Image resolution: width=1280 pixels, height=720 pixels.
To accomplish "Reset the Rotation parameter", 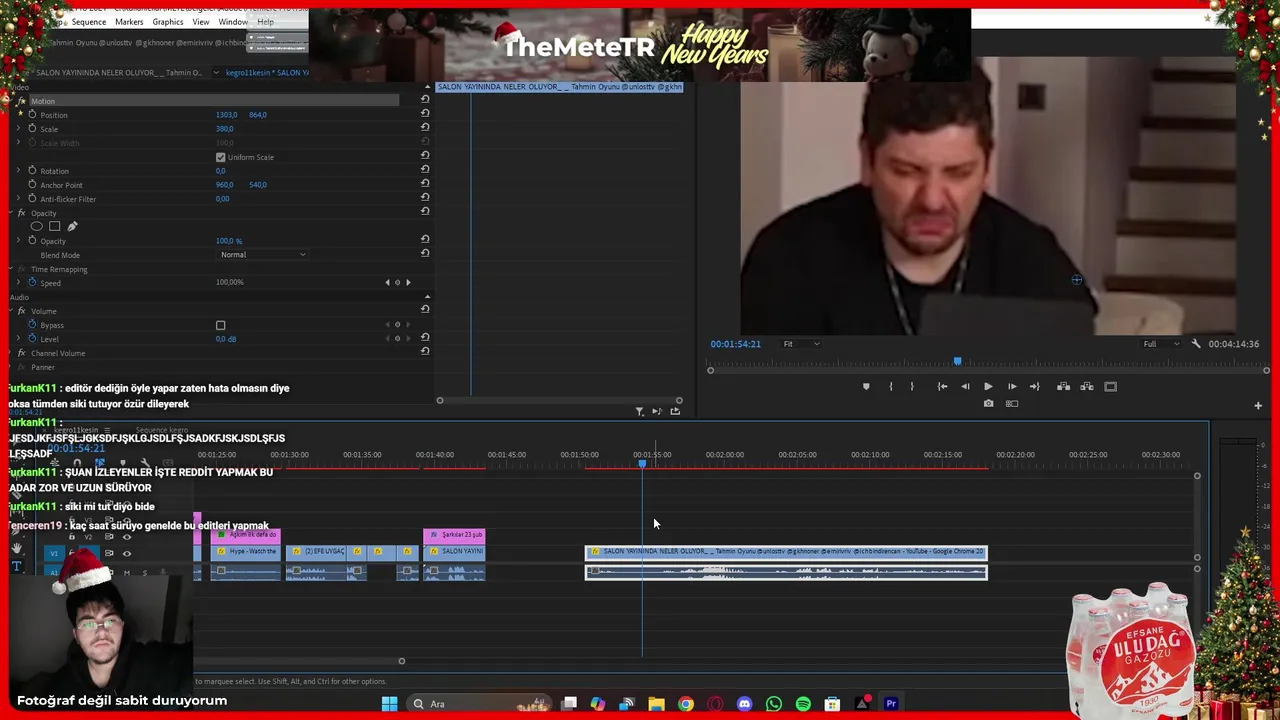I will click(425, 171).
